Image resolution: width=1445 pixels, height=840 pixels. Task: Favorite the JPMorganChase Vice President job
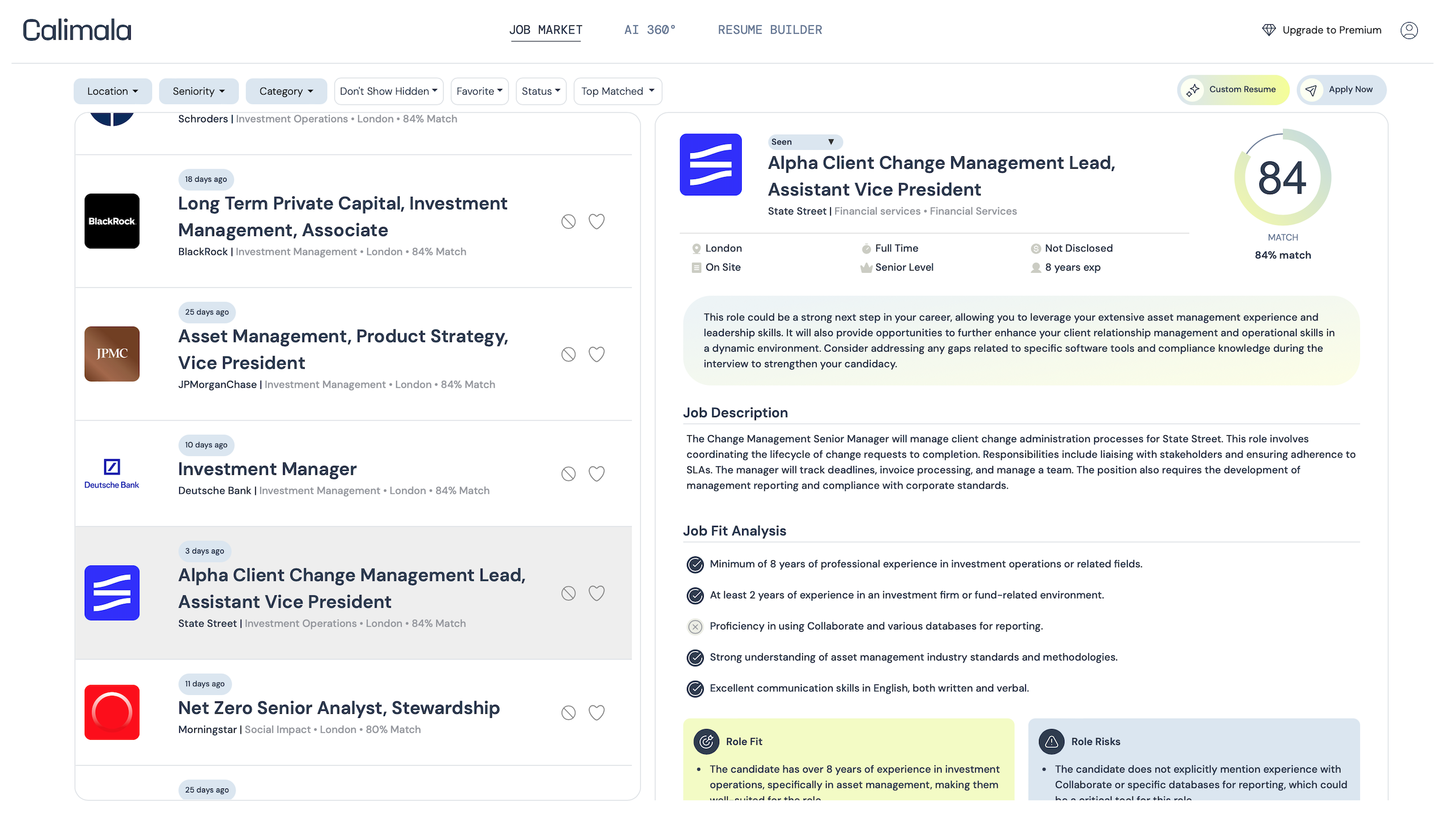(596, 354)
